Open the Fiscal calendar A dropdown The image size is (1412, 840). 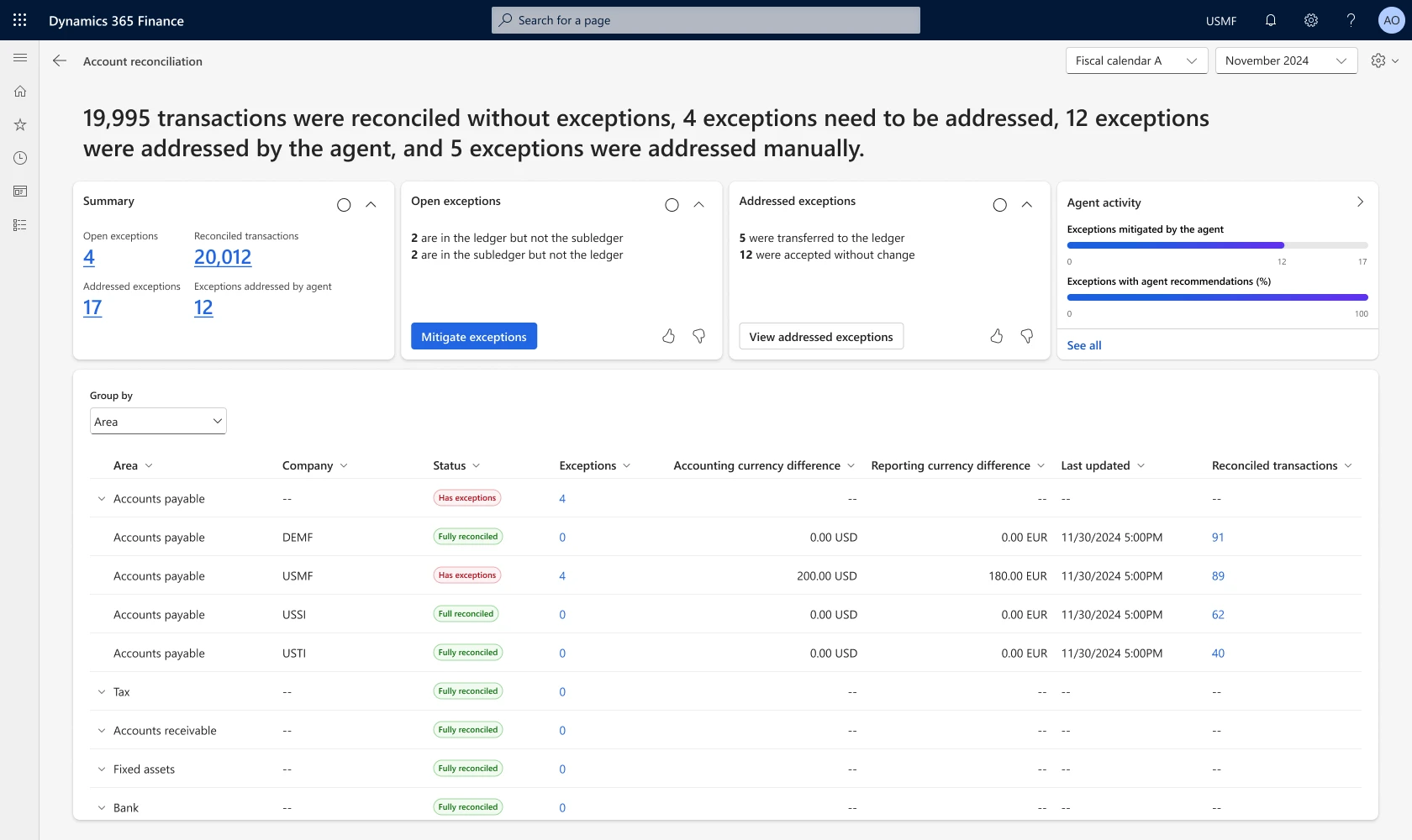click(1136, 60)
